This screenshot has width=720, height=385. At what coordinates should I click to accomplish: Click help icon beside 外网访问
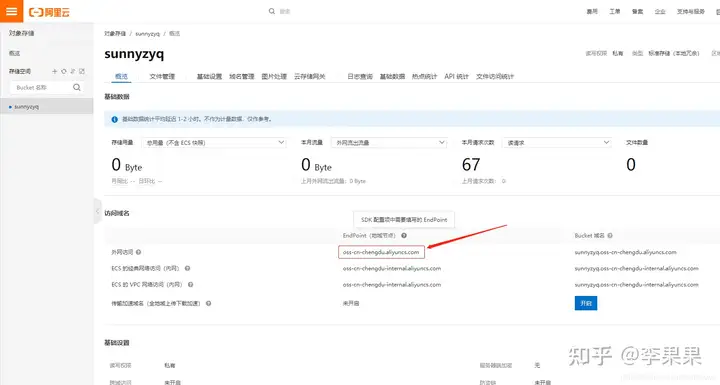click(138, 252)
